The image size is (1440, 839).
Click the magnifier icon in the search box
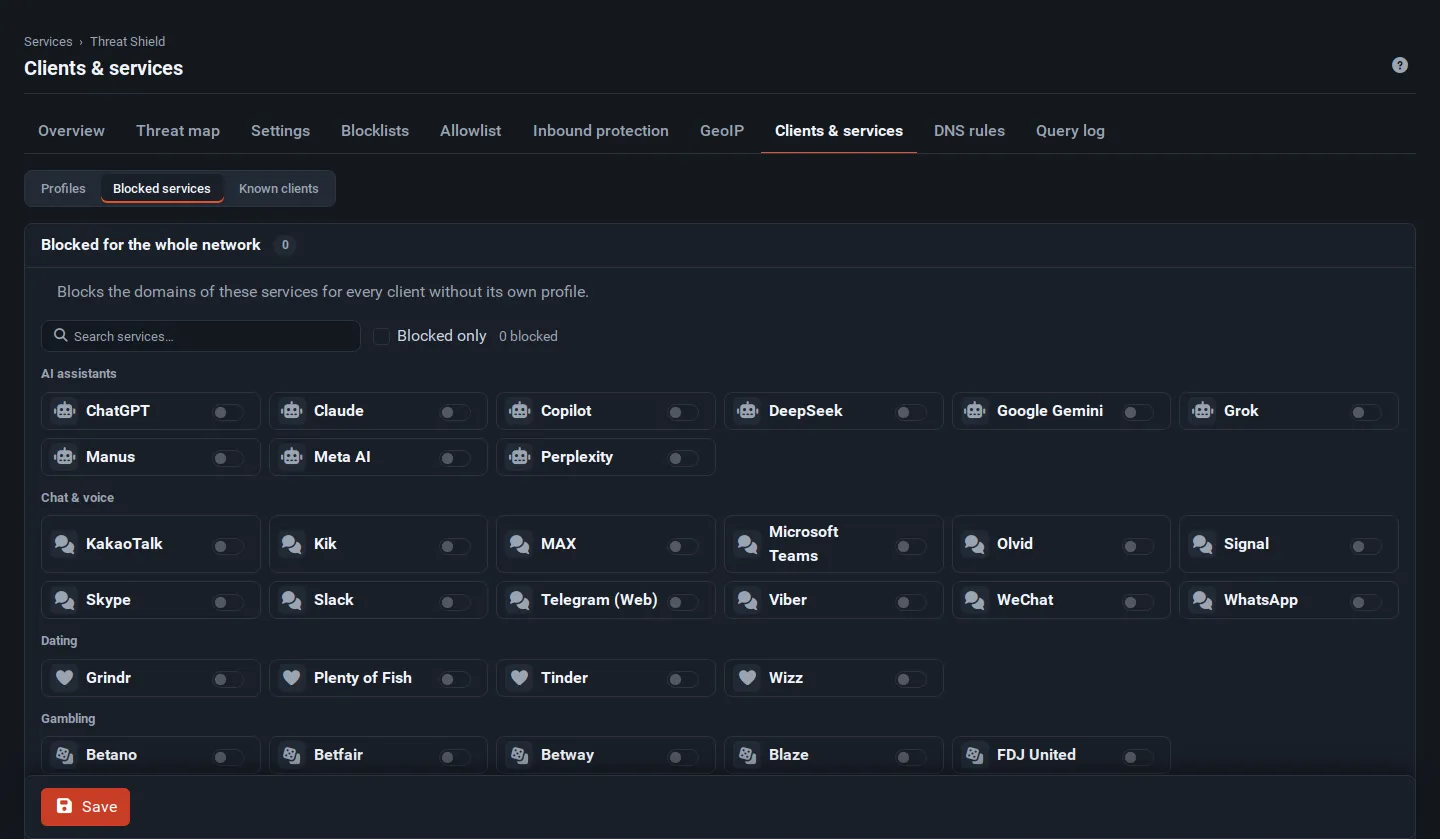[x=61, y=336]
